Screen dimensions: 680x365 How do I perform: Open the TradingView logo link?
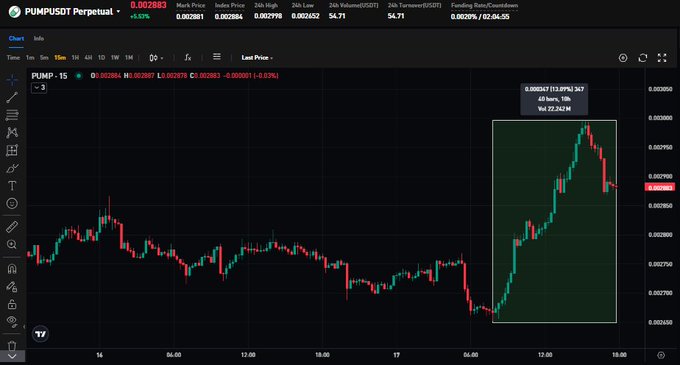(40, 334)
